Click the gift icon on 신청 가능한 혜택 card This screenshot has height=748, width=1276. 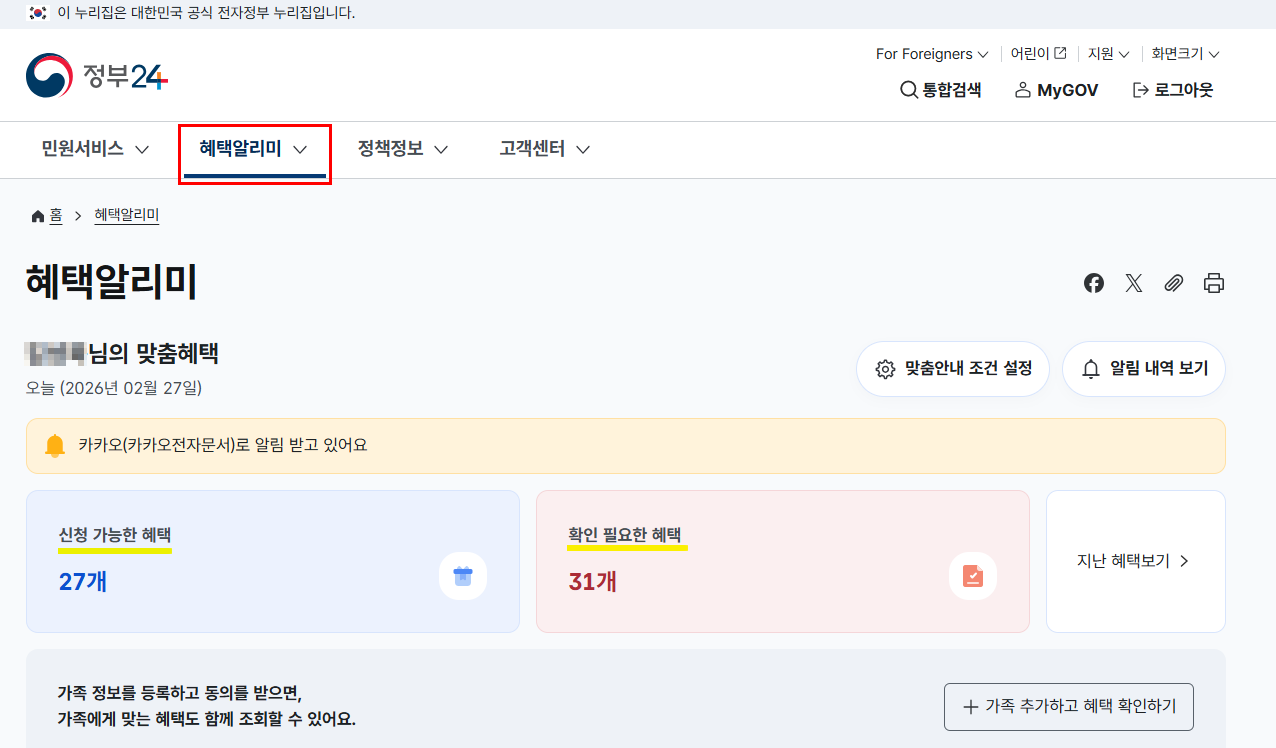[x=462, y=576]
